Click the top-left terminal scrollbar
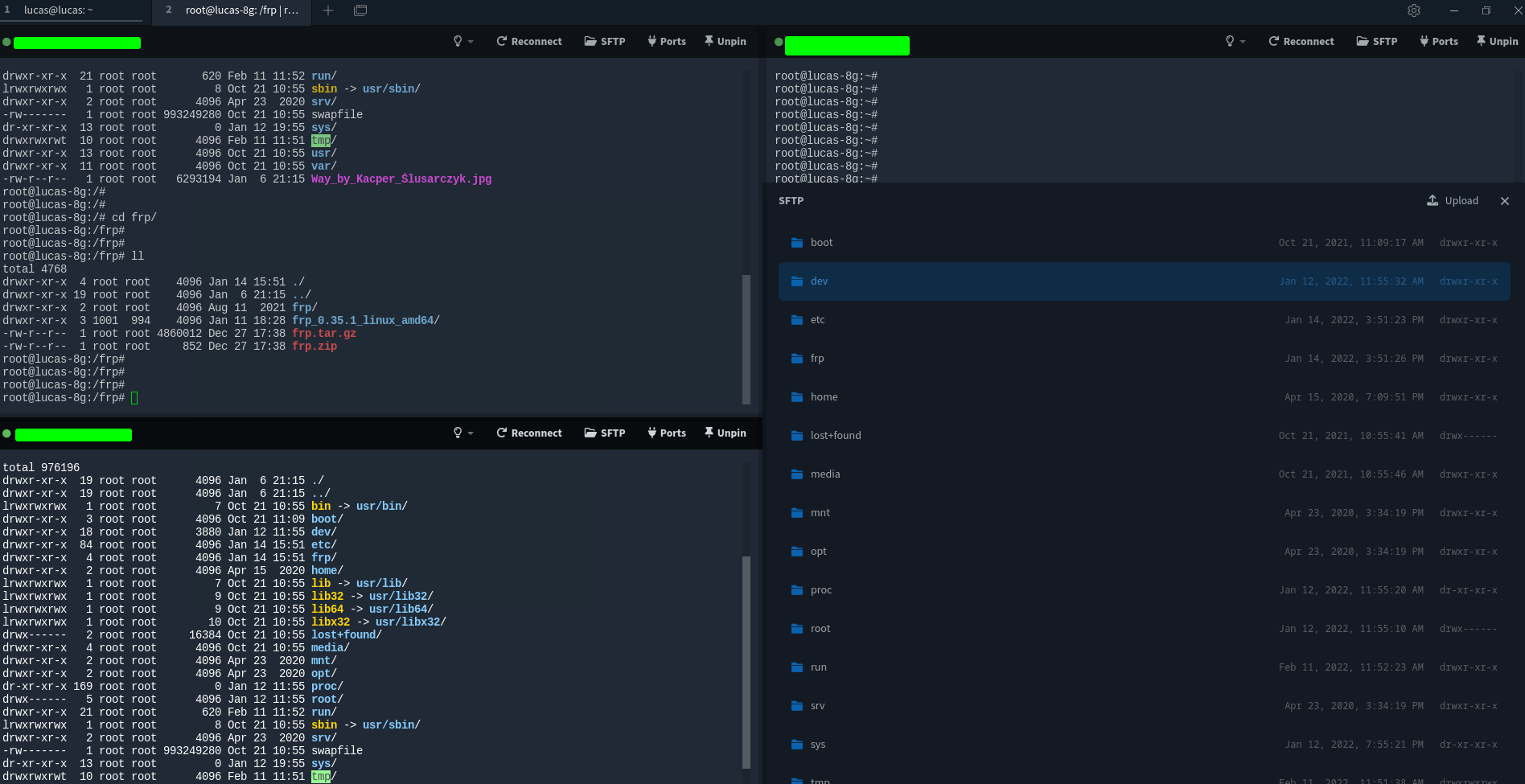This screenshot has height=784, width=1525. 746,338
